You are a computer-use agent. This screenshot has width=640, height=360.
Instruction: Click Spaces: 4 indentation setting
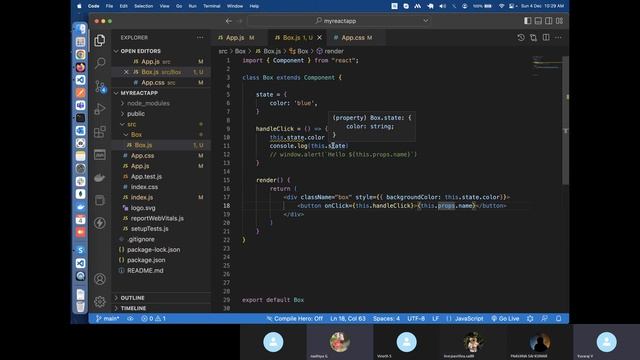click(386, 318)
